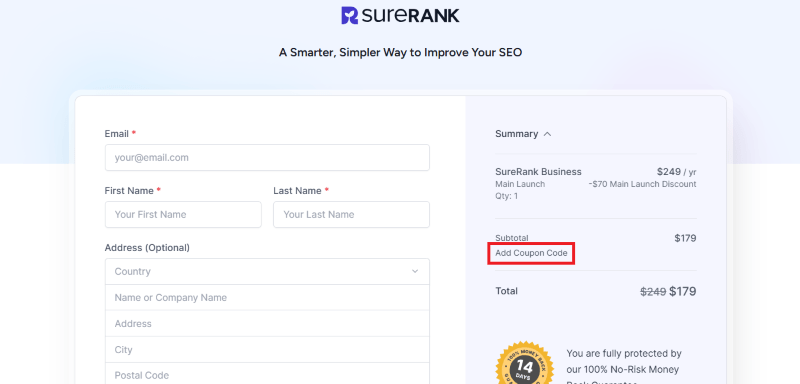The image size is (800, 384).
Task: Click the SureRank logo icon
Action: pyautogui.click(x=349, y=15)
